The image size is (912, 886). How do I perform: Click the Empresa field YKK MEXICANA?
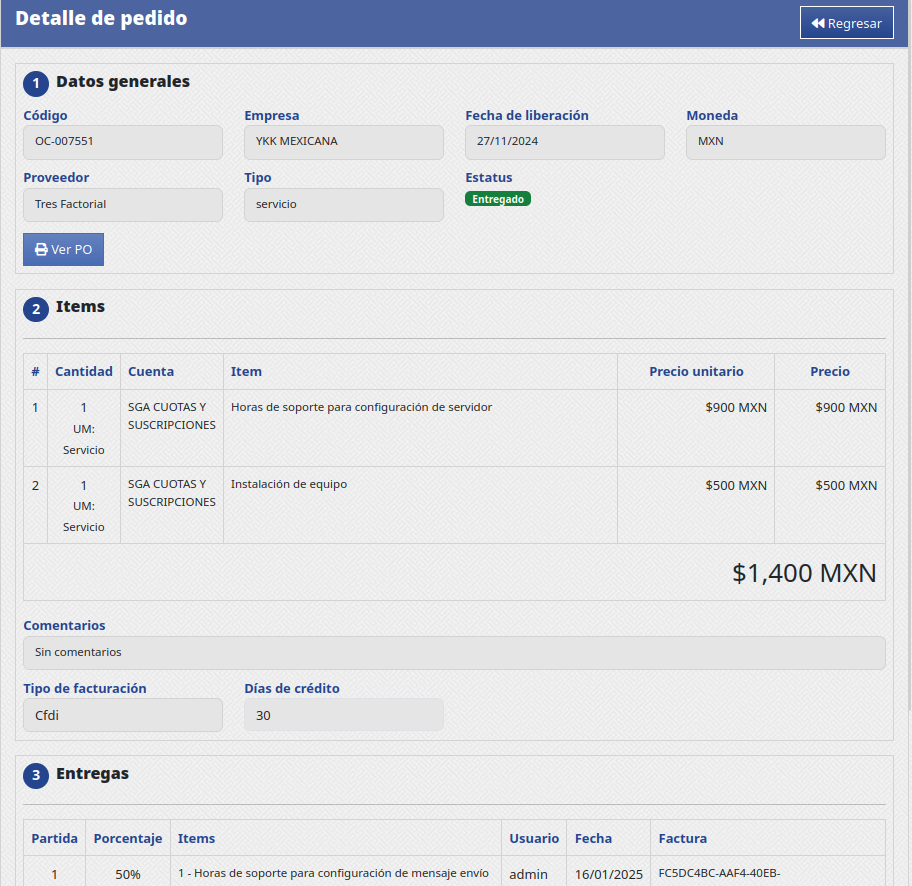pyautogui.click(x=343, y=142)
